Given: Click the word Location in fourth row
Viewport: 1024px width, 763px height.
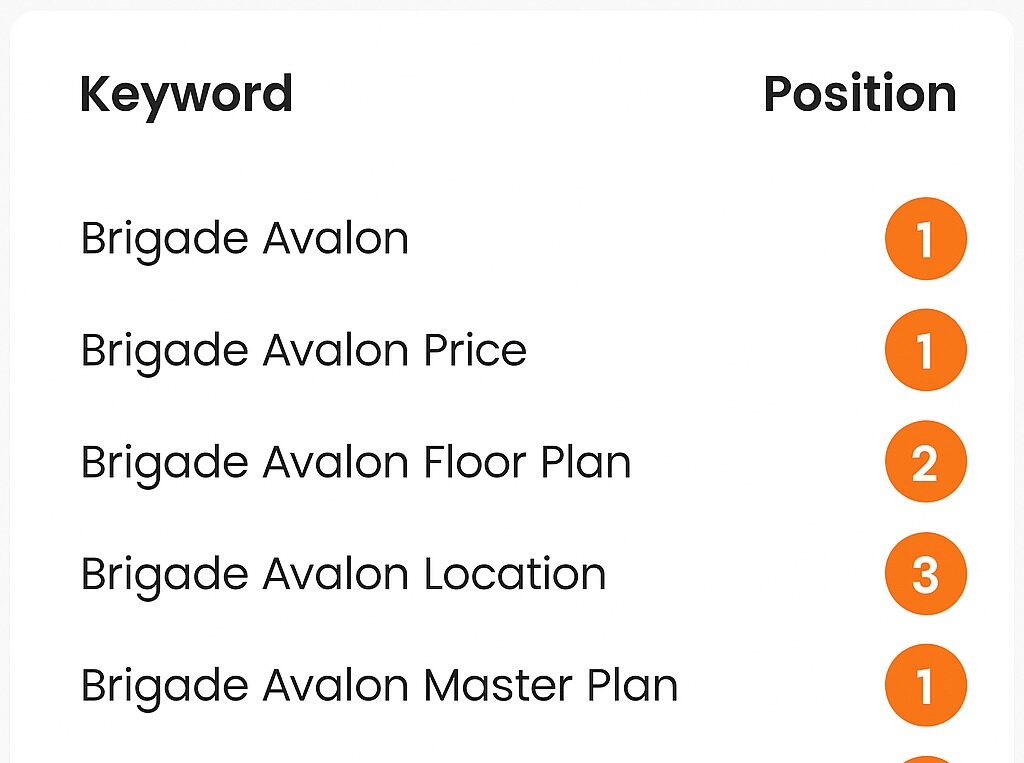Looking at the screenshot, I should click(x=515, y=574).
